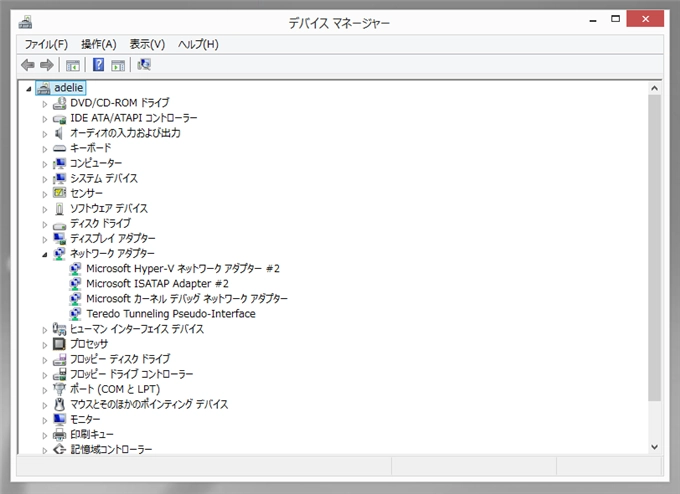Click the Microsoft Hyper-V adapter #2 icon
This screenshot has height=494, width=680.
pyautogui.click(x=75, y=269)
